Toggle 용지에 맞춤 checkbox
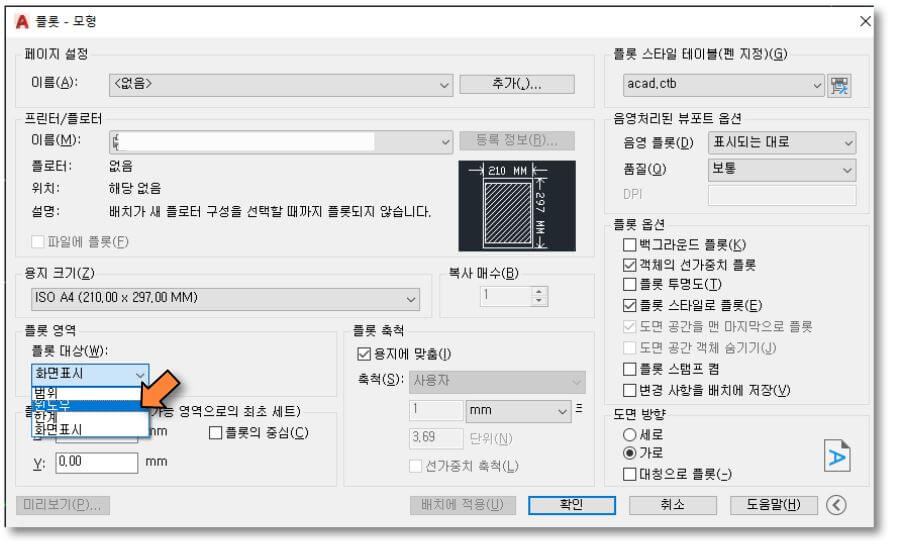 click(364, 354)
